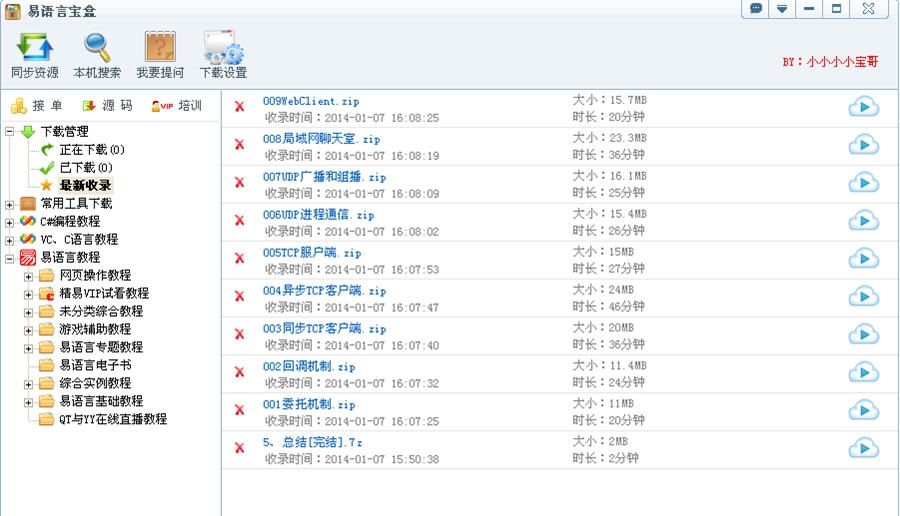Open 5、总结[完结].7z file link
900x516 pixels.
point(313,442)
